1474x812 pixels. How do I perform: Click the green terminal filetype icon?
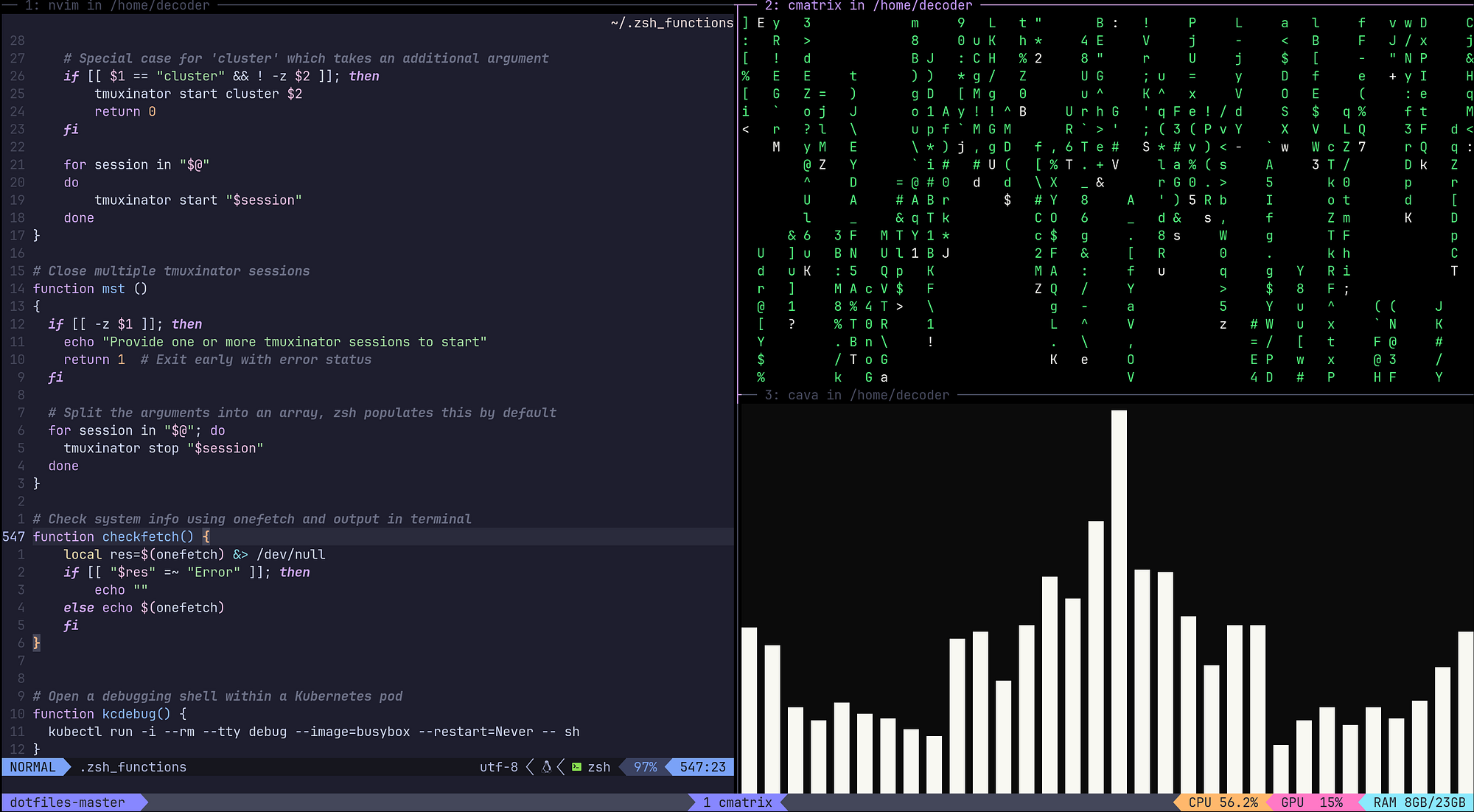[576, 767]
